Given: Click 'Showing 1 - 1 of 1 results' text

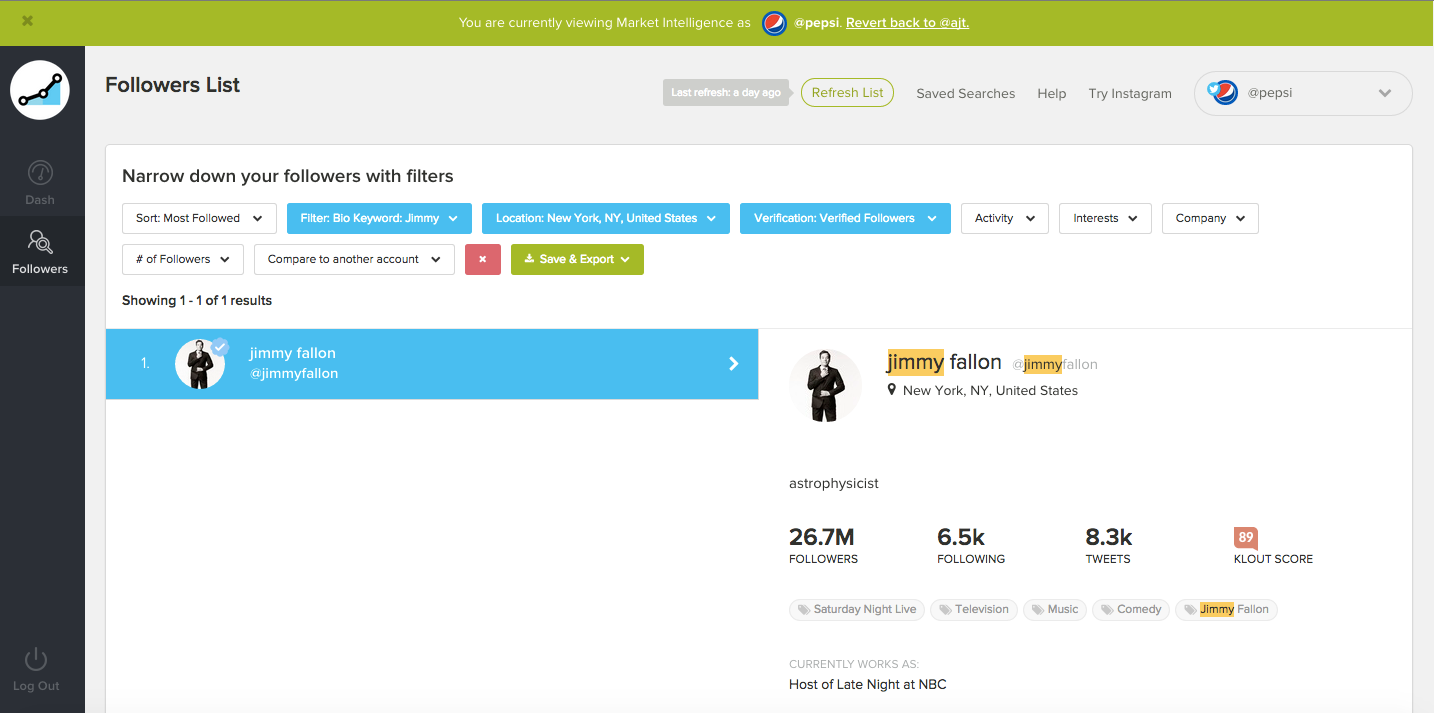Looking at the screenshot, I should click(197, 300).
